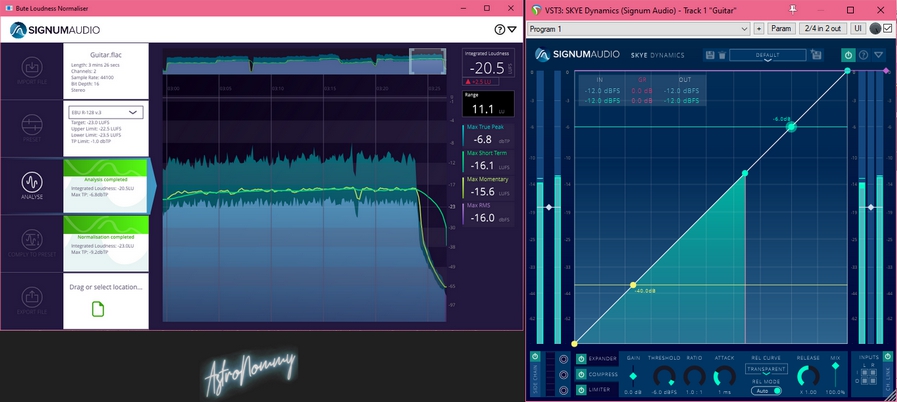Click the Param button
Viewport: 897px width, 402px height.
(x=781, y=29)
